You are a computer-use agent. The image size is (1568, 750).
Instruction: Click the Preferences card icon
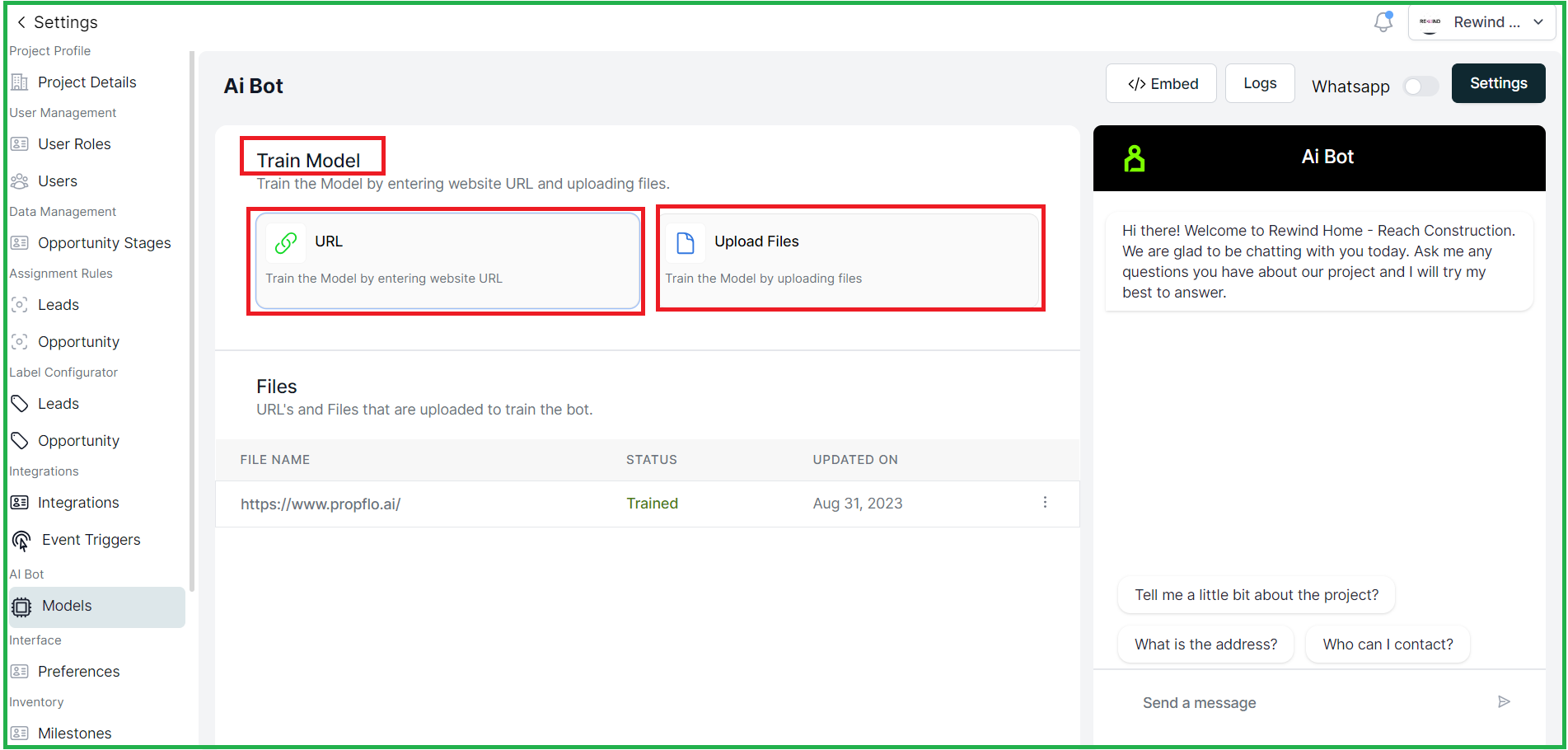(x=20, y=672)
